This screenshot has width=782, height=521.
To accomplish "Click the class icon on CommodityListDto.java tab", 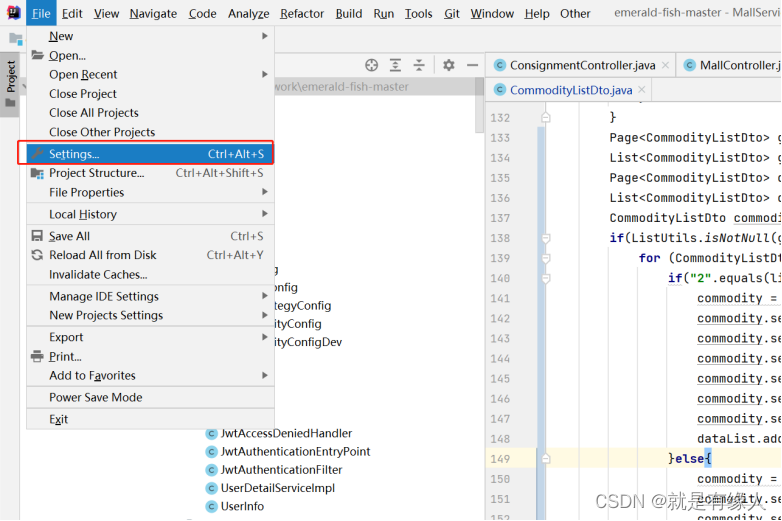I will [x=500, y=90].
